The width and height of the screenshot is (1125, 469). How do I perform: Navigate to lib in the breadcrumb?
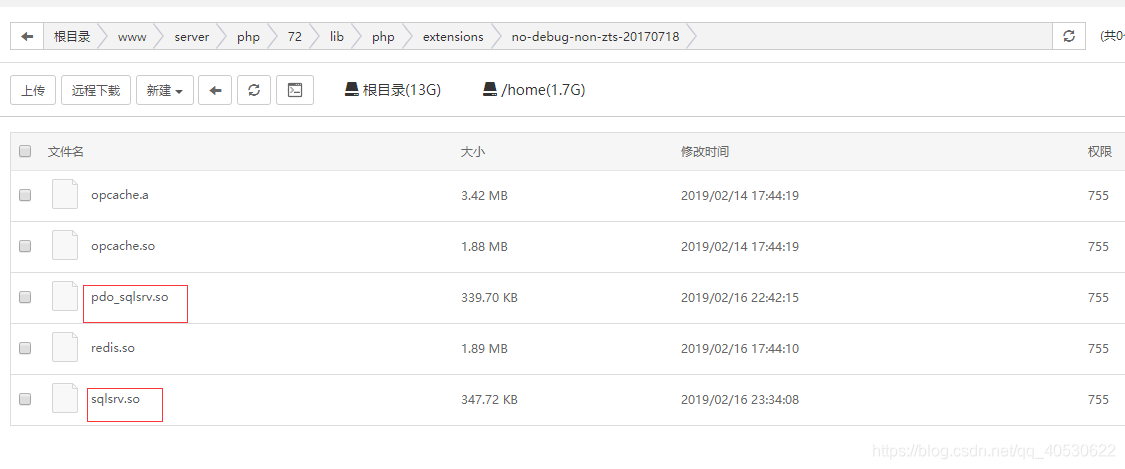tap(336, 37)
